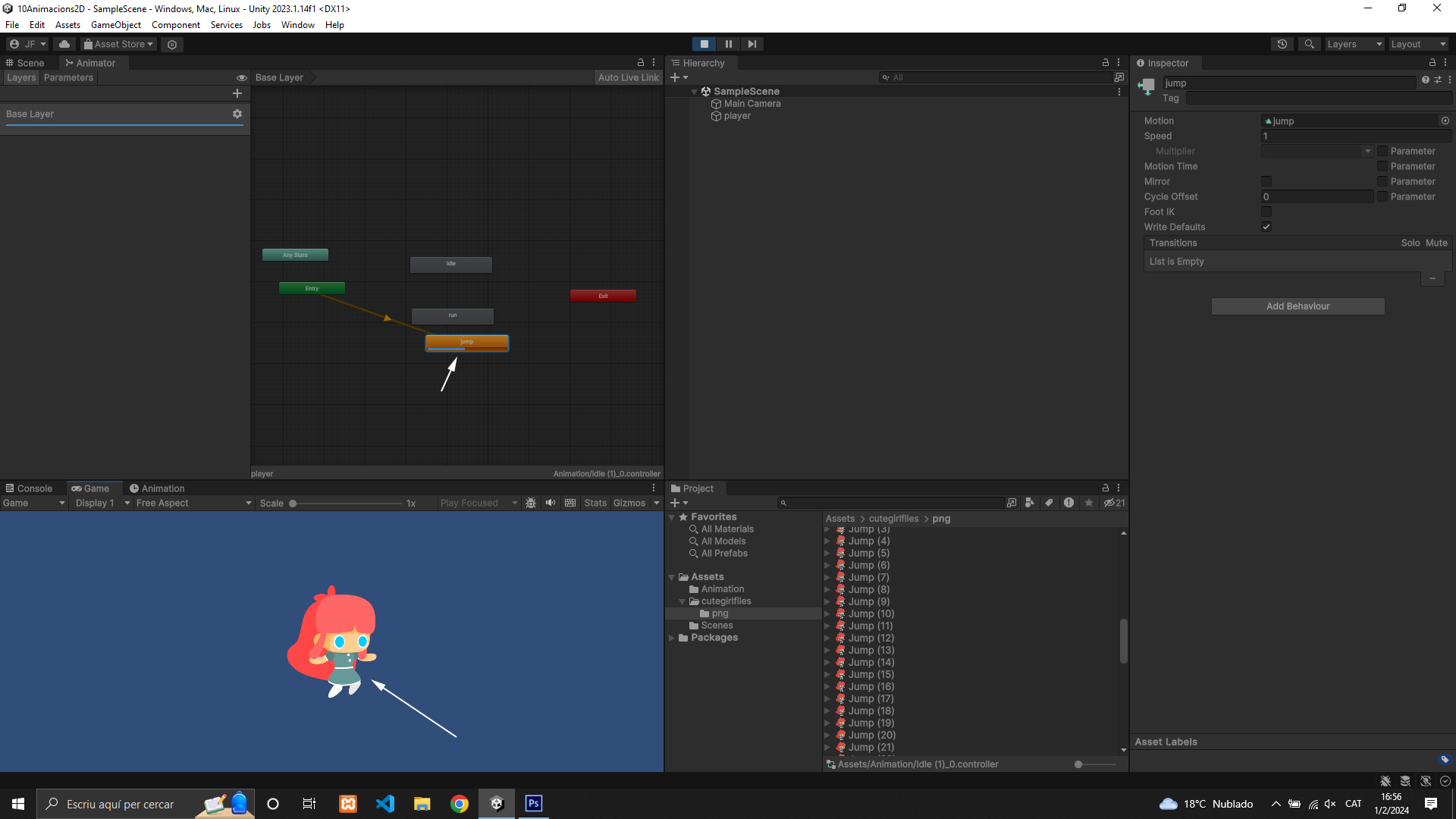1456x819 pixels.
Task: Click the Add Behaviour button
Action: click(x=1298, y=306)
